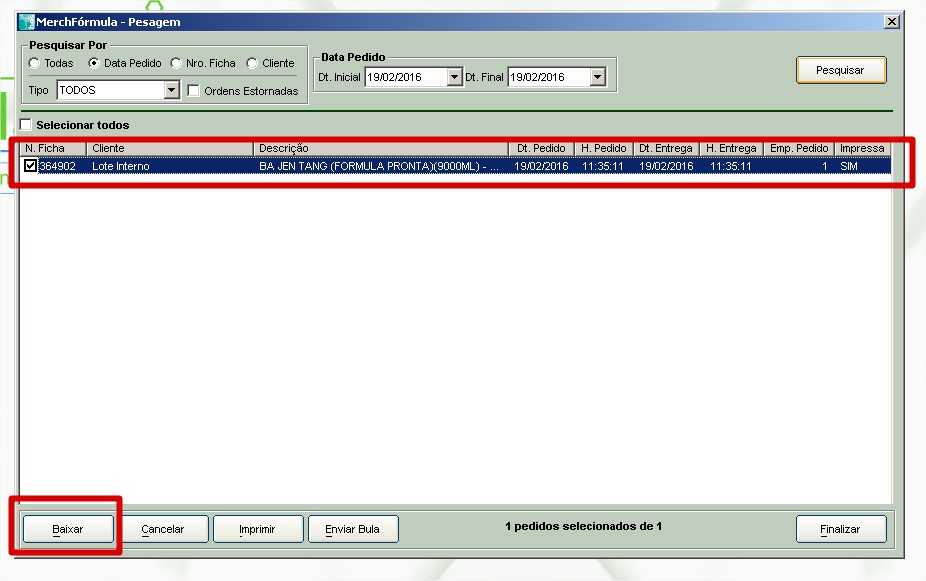Choose the Nro. Ficha search option
Image resolution: width=926 pixels, height=581 pixels.
pyautogui.click(x=177, y=63)
